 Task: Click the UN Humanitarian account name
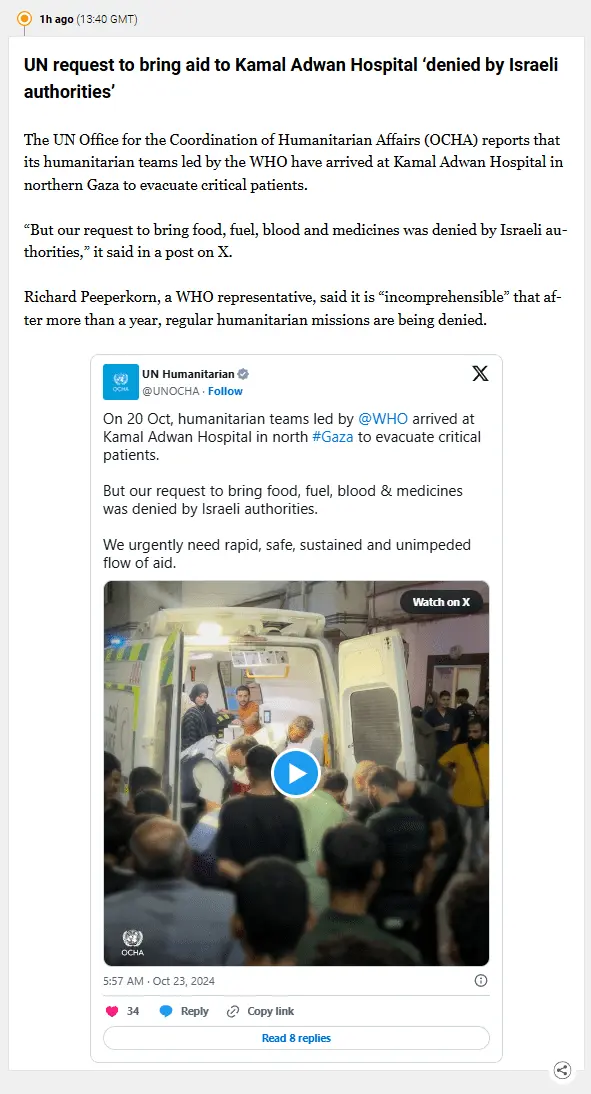point(188,374)
